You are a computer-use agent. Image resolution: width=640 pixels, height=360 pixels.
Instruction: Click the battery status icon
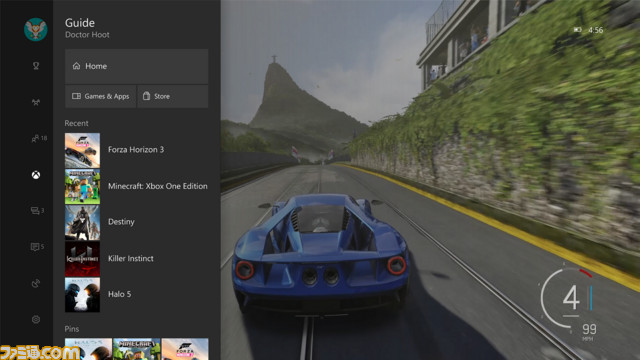pyautogui.click(x=578, y=29)
